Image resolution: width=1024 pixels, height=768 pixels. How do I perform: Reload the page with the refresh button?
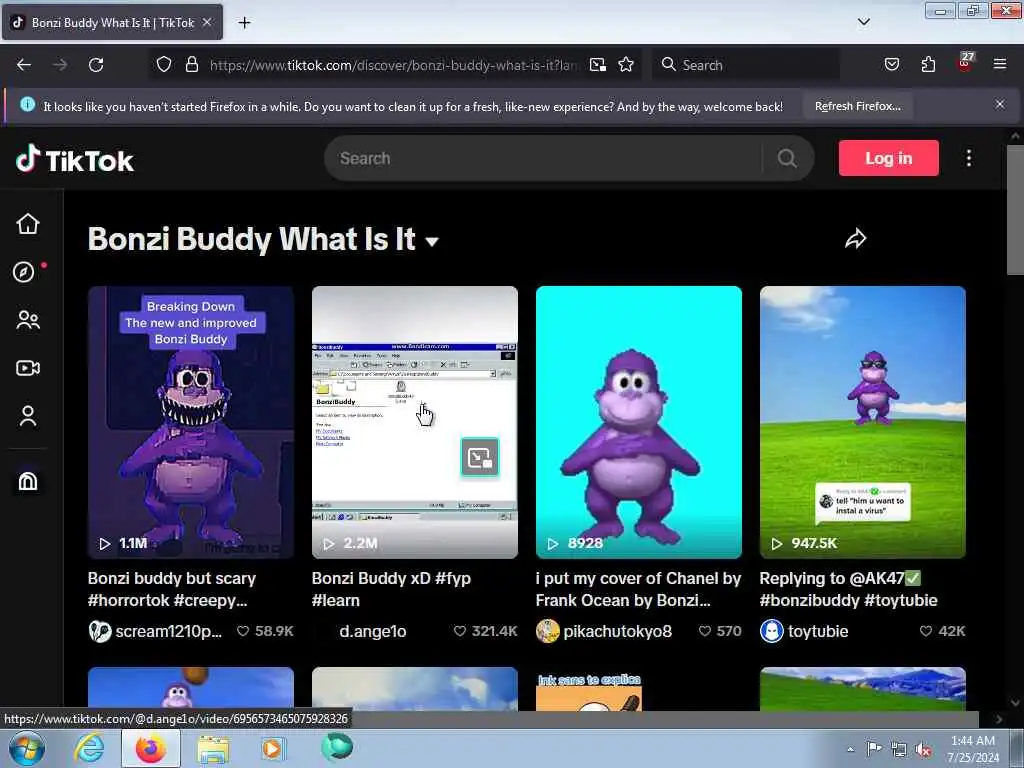pyautogui.click(x=96, y=65)
